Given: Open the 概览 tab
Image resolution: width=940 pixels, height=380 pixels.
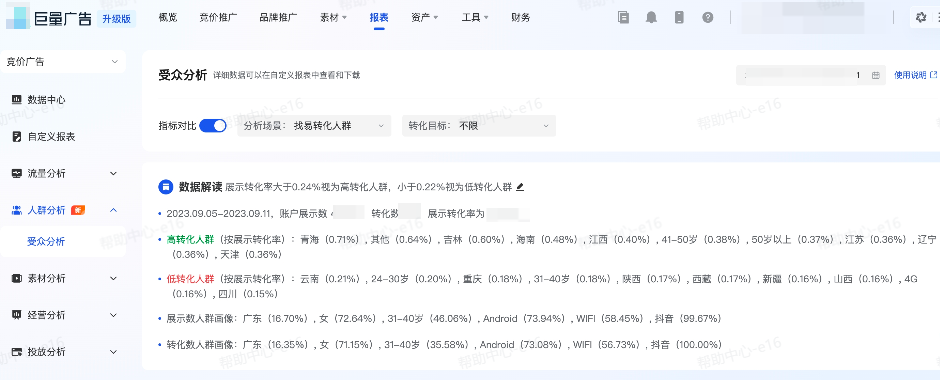Looking at the screenshot, I should (168, 17).
